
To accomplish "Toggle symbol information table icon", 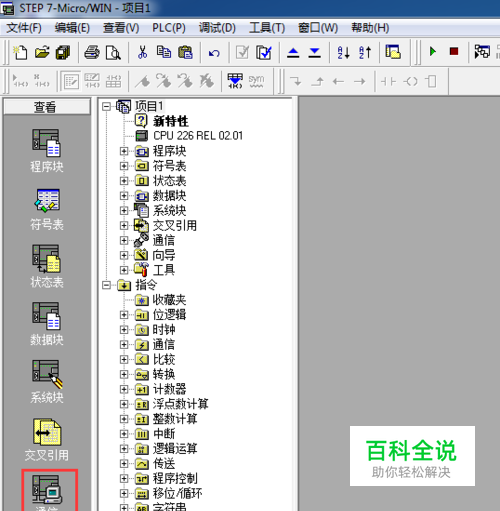I will pyautogui.click(x=235, y=81).
